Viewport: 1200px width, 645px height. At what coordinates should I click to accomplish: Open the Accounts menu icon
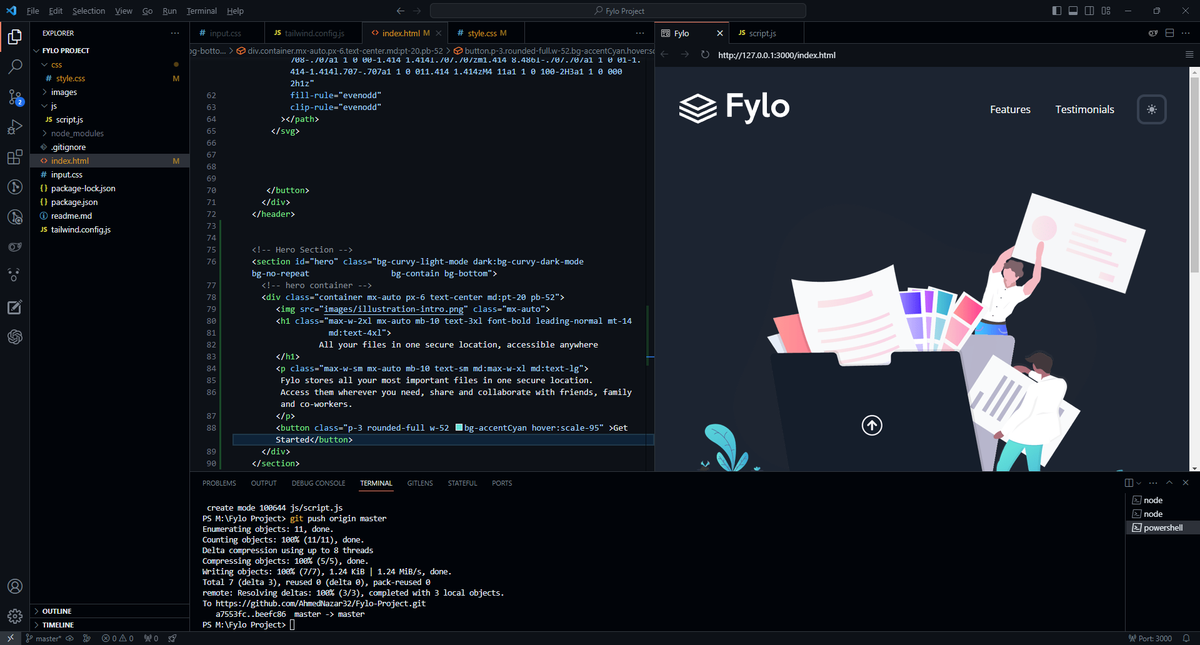15,587
